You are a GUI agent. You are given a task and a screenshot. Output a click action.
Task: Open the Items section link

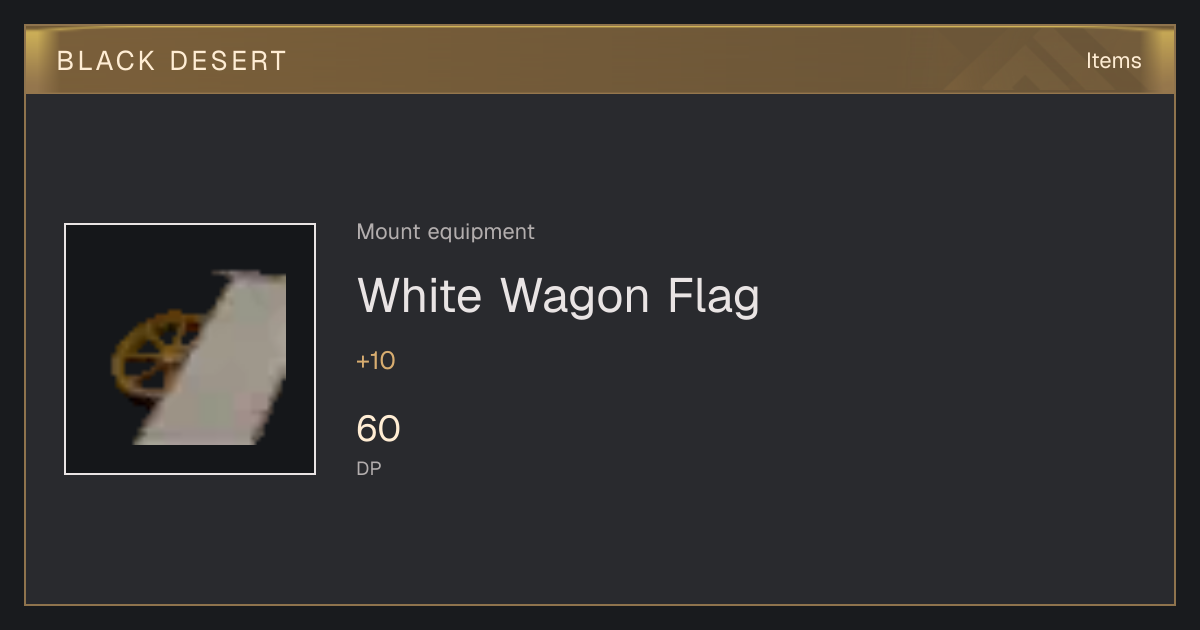pyautogui.click(x=1113, y=60)
